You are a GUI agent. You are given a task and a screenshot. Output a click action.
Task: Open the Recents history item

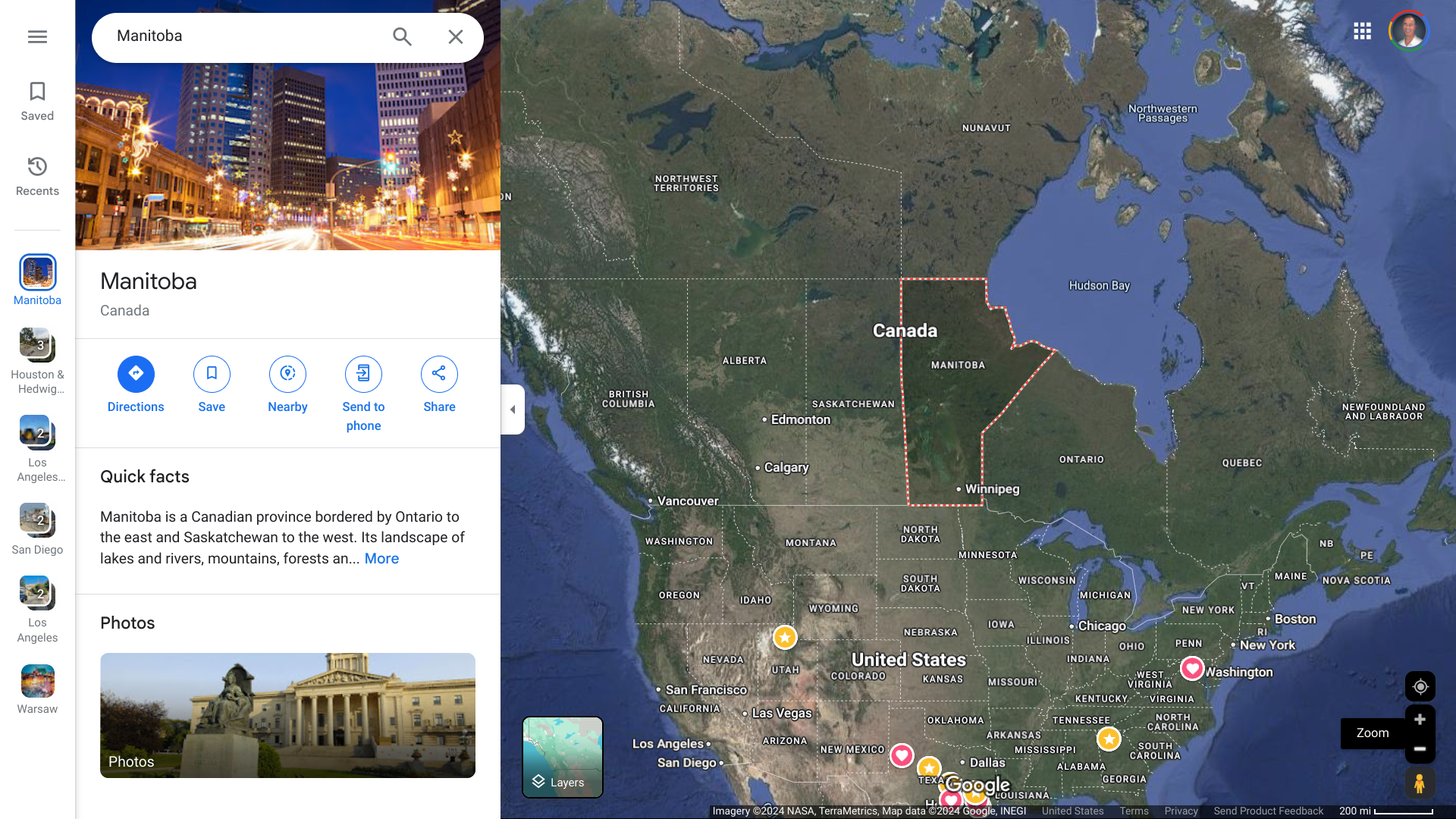point(37,176)
